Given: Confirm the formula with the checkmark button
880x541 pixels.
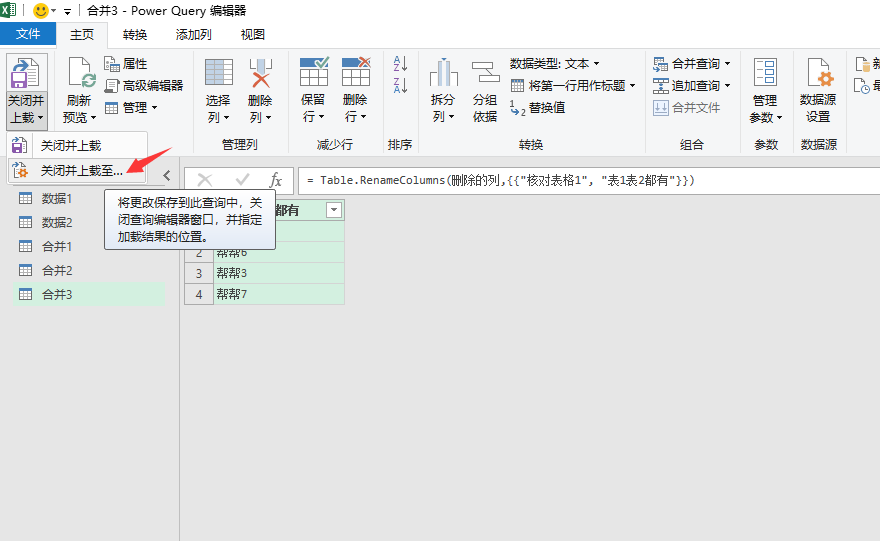Looking at the screenshot, I should (x=242, y=180).
